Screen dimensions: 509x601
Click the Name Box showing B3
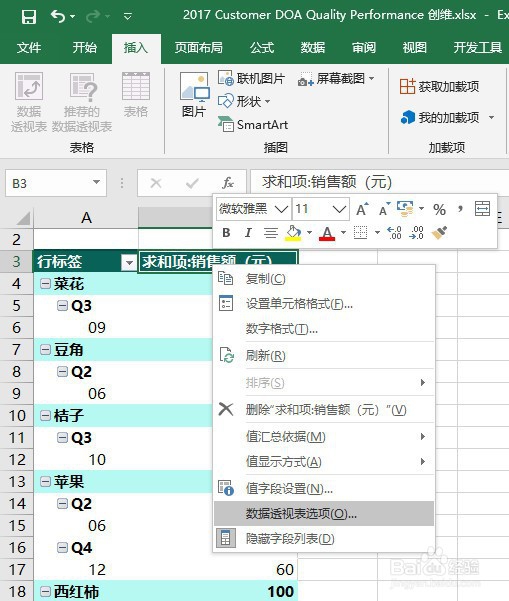[x=48, y=184]
